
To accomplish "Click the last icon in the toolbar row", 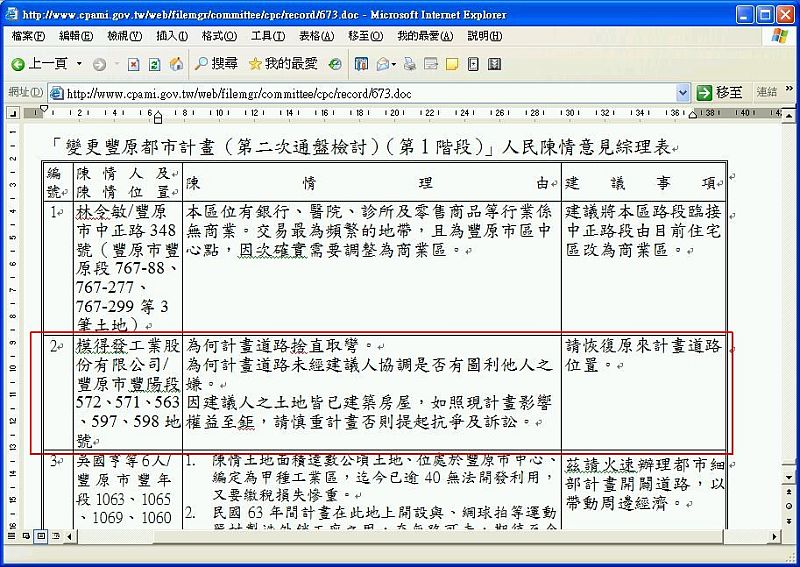I will 494,64.
